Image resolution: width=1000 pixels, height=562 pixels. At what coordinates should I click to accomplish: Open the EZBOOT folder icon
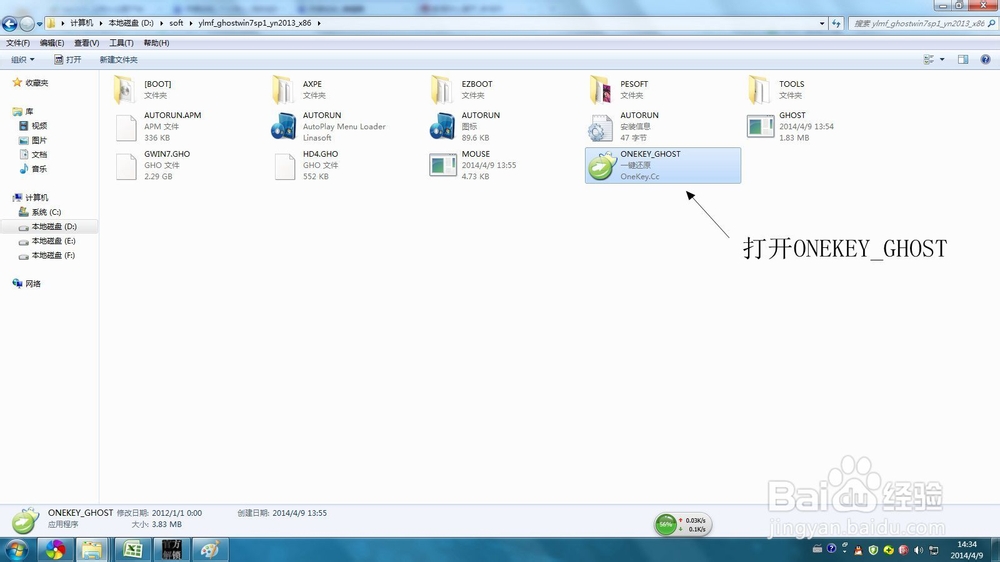tap(441, 90)
